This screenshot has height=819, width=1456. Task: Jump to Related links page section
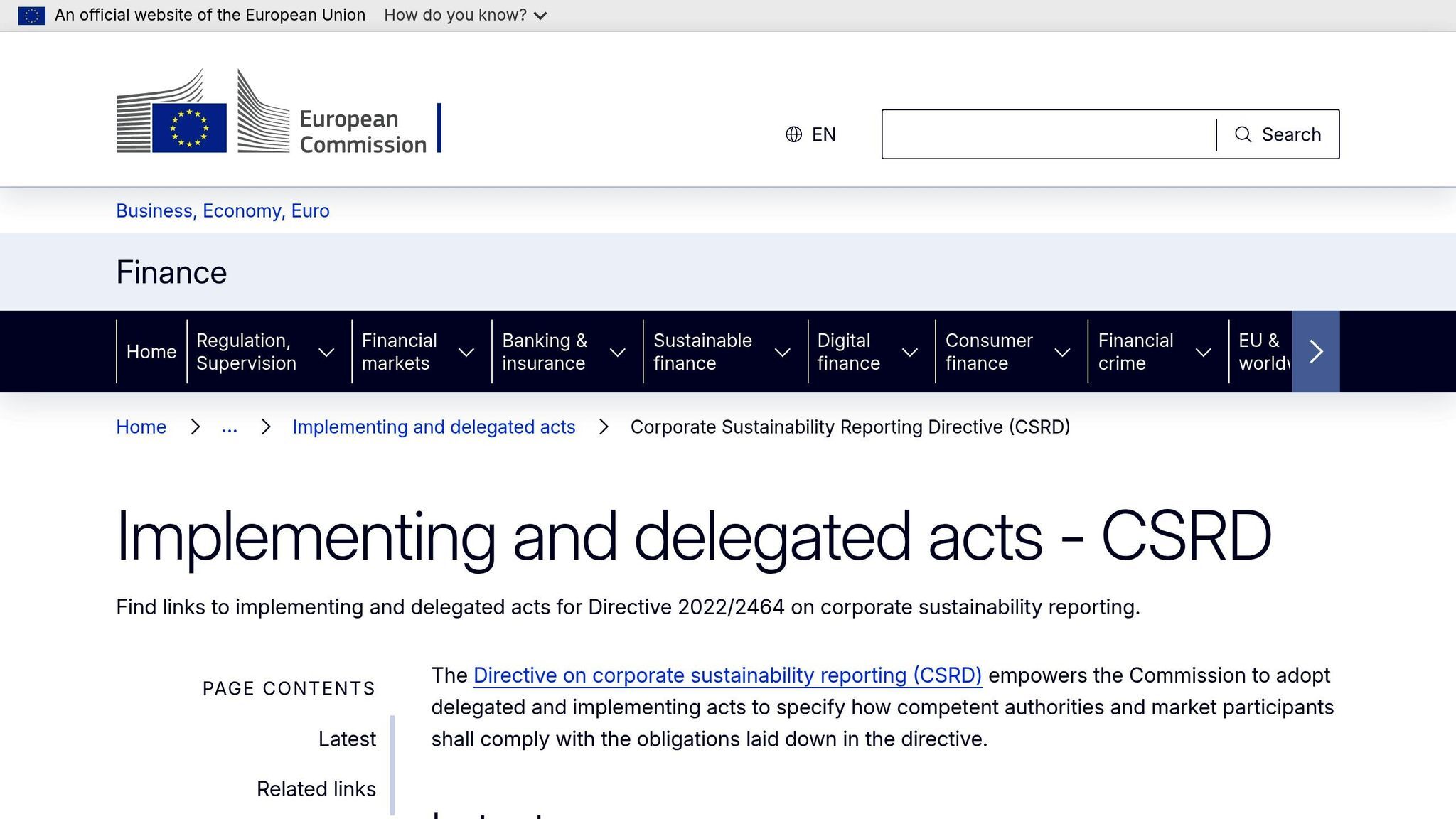coord(316,789)
